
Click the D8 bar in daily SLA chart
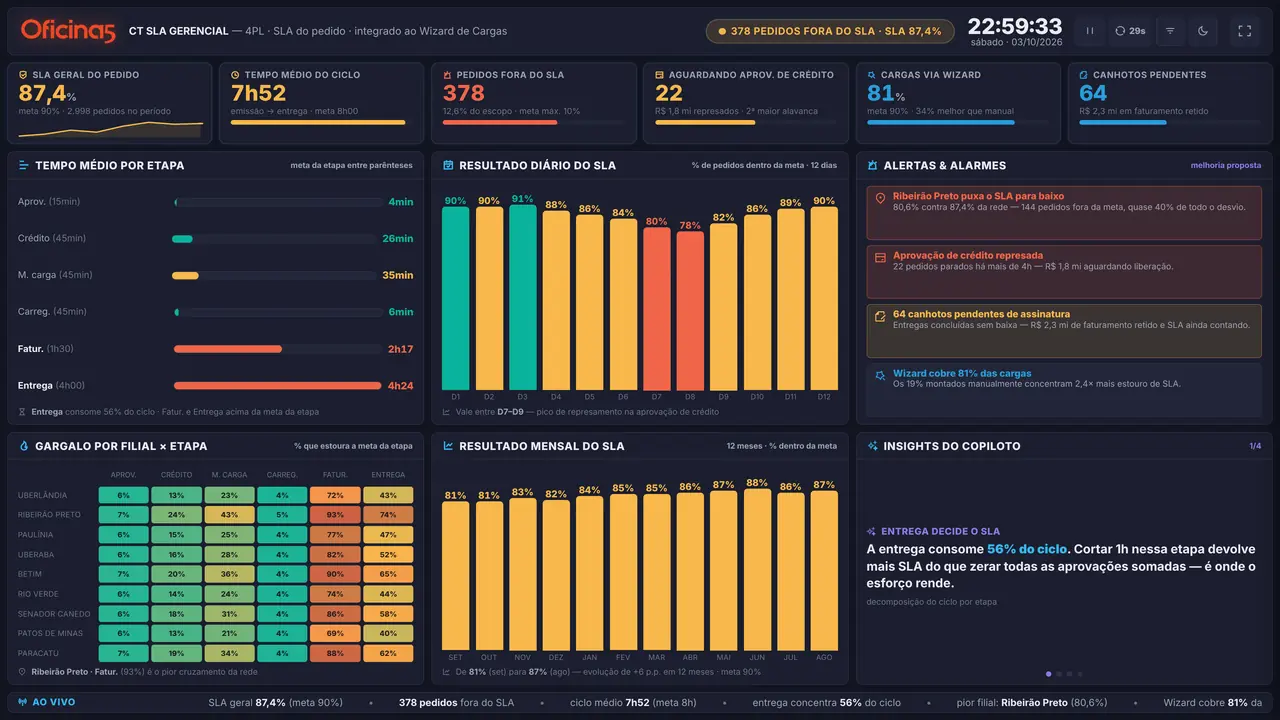(x=690, y=311)
